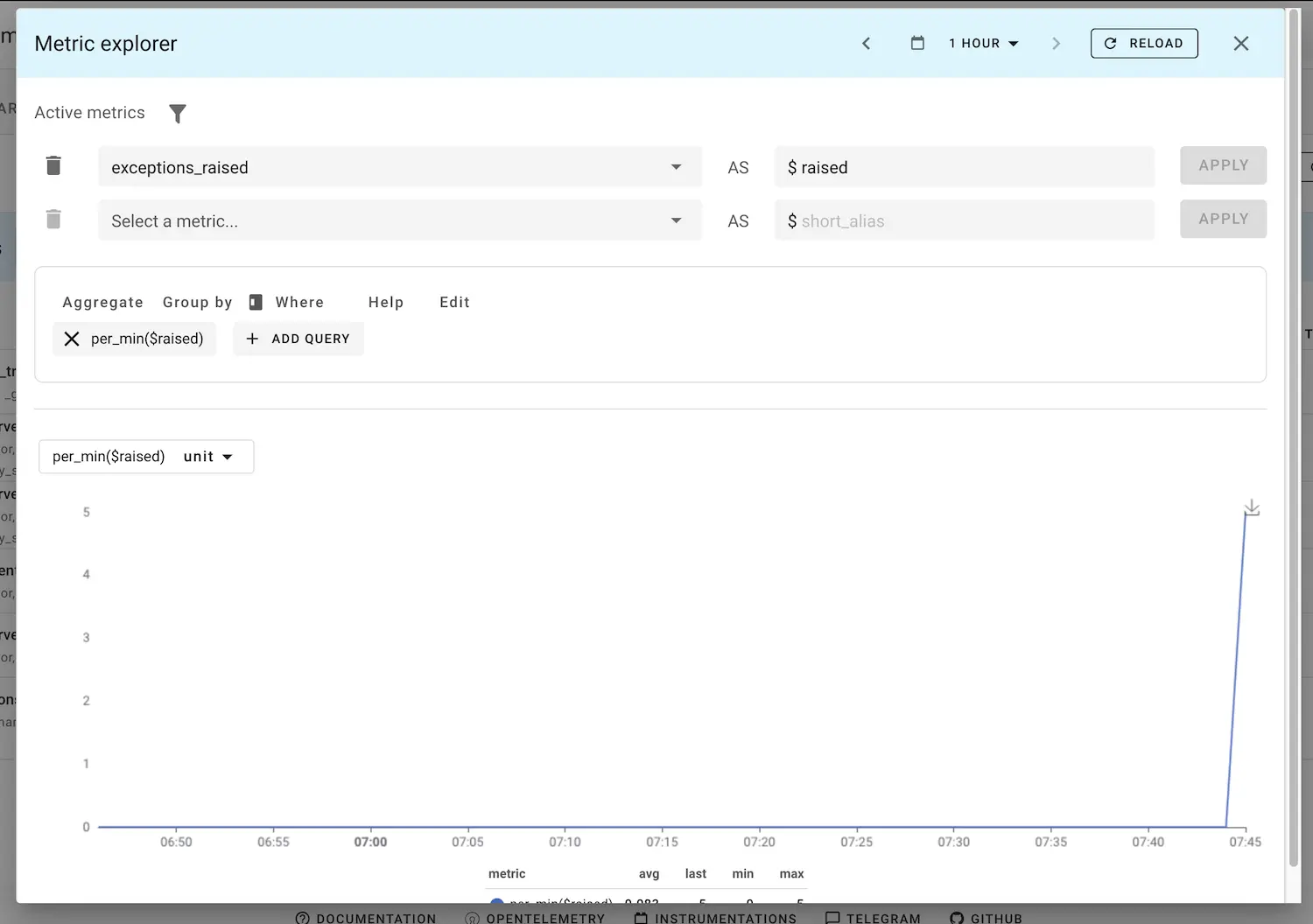The height and width of the screenshot is (924, 1313).
Task: Expand the exceptions_raised metric dropdown
Action: (x=676, y=167)
